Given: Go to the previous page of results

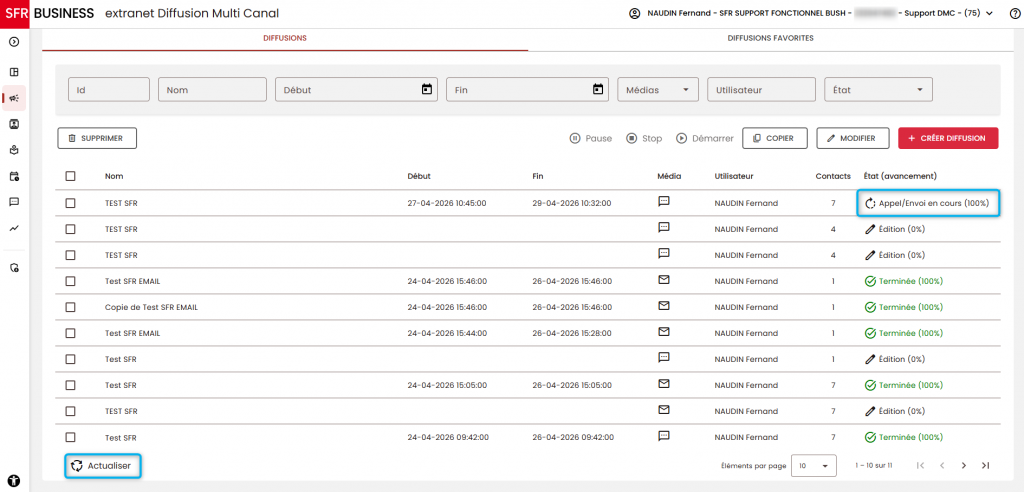Looking at the screenshot, I should [942, 465].
